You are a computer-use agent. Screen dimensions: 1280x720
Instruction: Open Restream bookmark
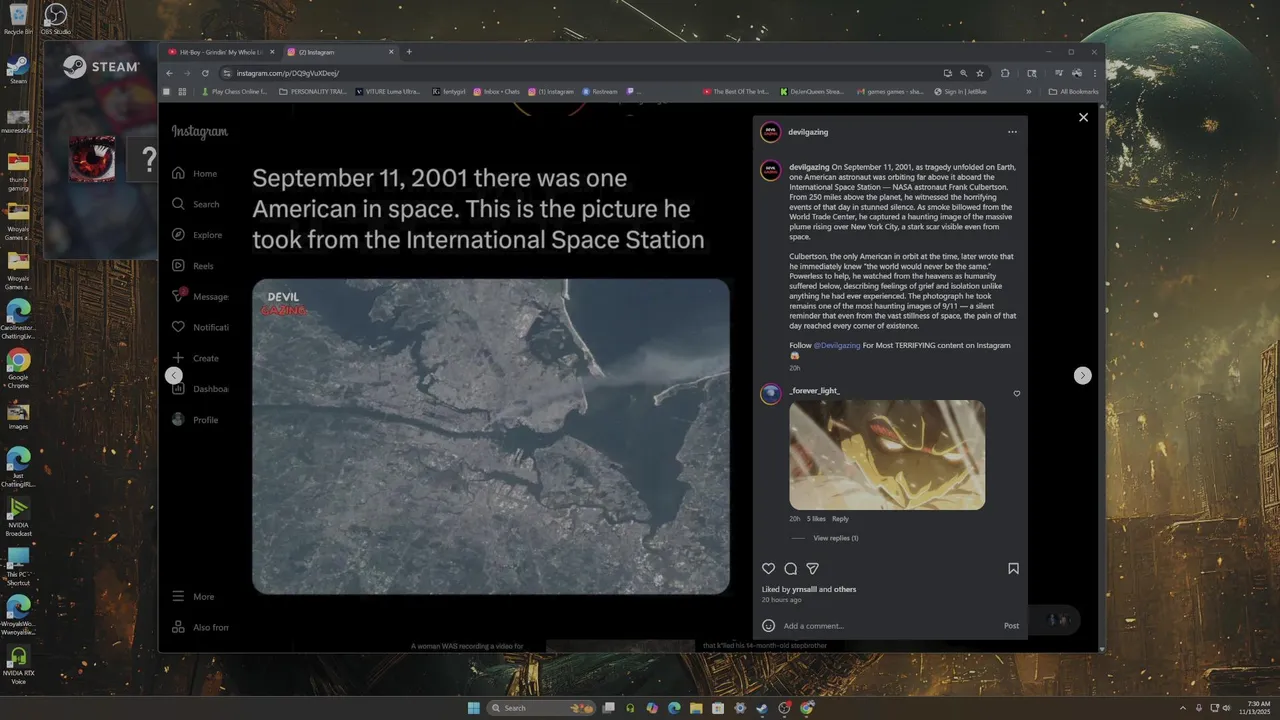click(x=599, y=91)
